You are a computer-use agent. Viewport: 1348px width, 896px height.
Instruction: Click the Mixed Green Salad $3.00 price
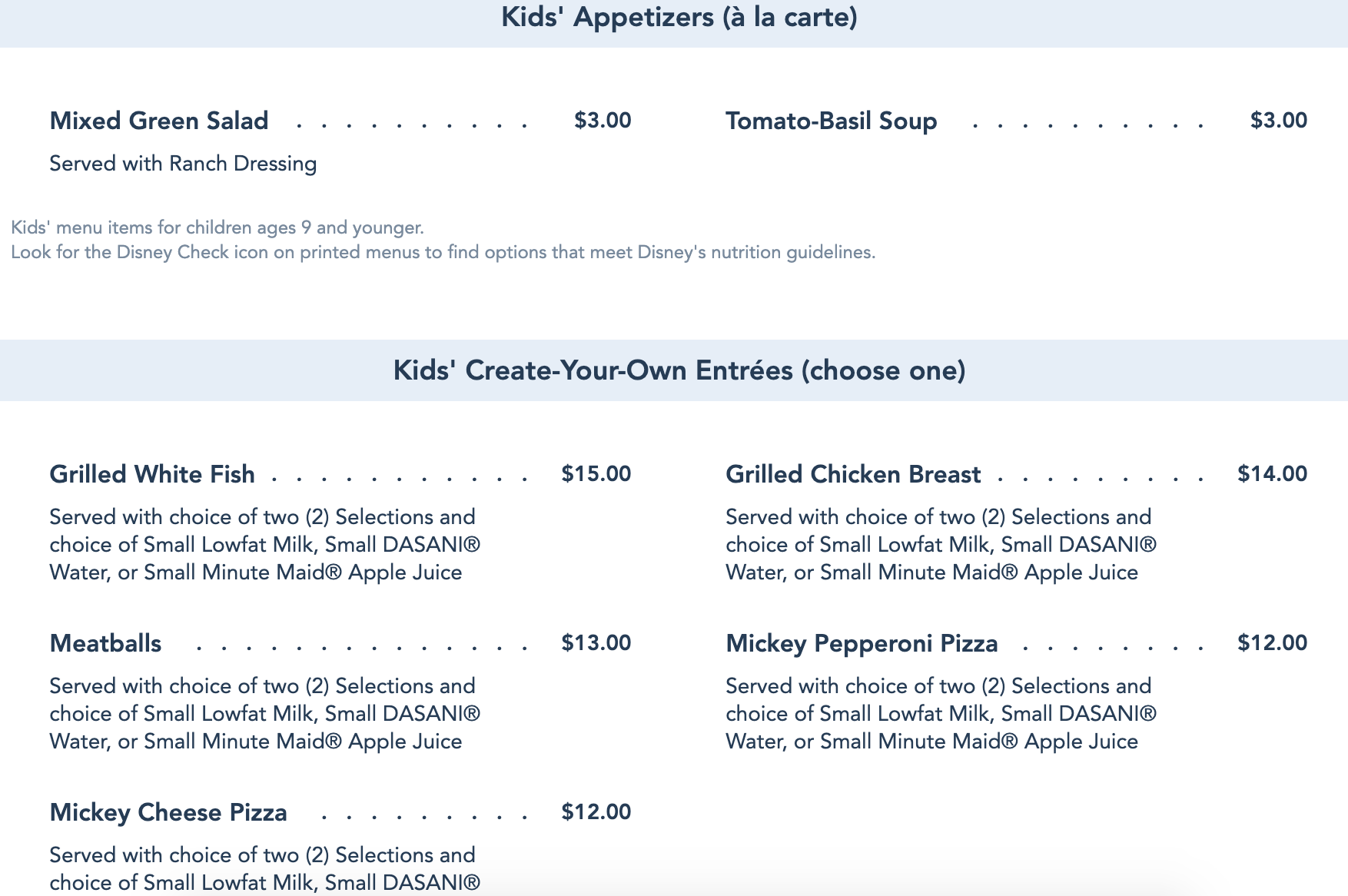click(x=603, y=121)
